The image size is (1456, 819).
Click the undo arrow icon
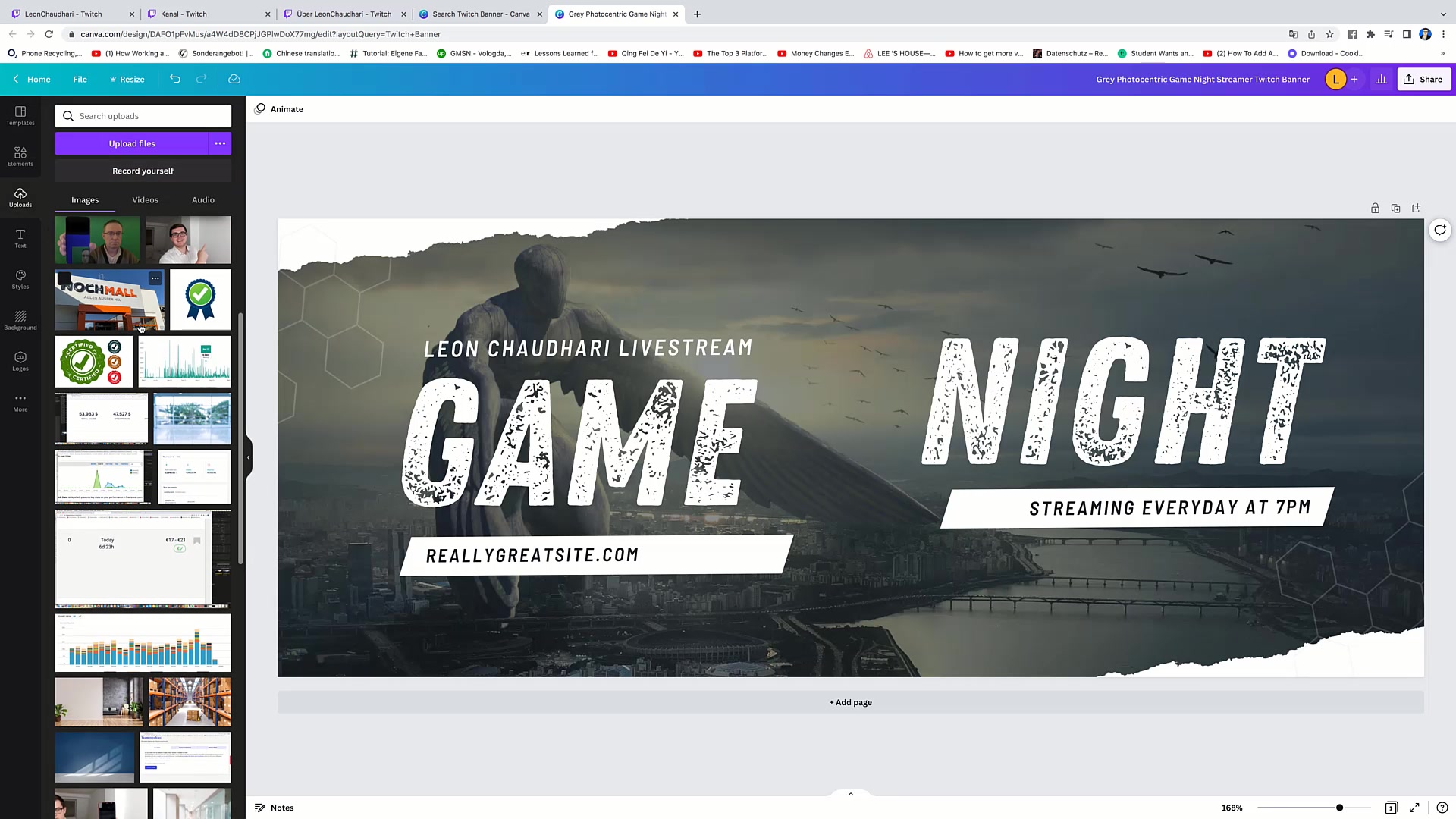(x=175, y=79)
